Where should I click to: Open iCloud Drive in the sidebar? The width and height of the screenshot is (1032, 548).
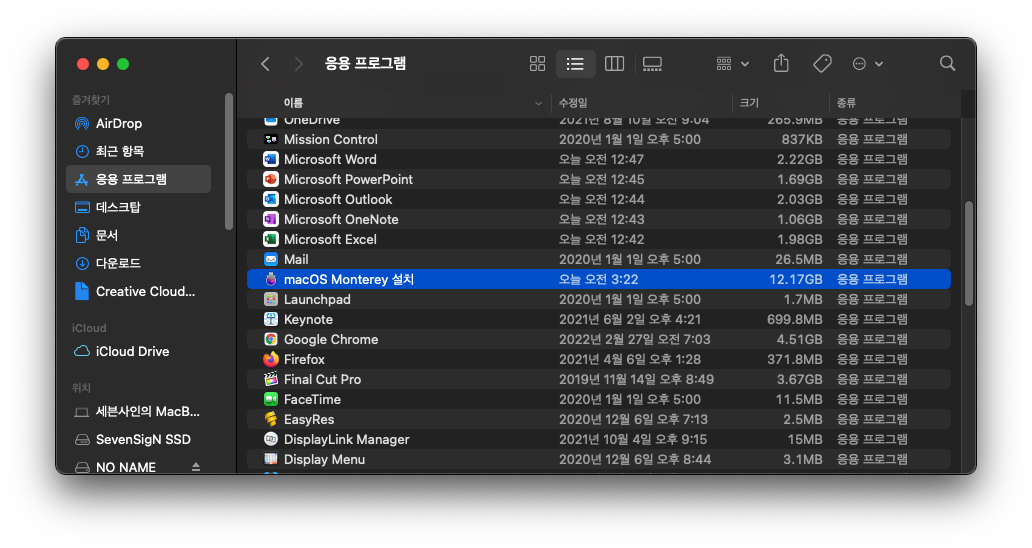click(139, 351)
